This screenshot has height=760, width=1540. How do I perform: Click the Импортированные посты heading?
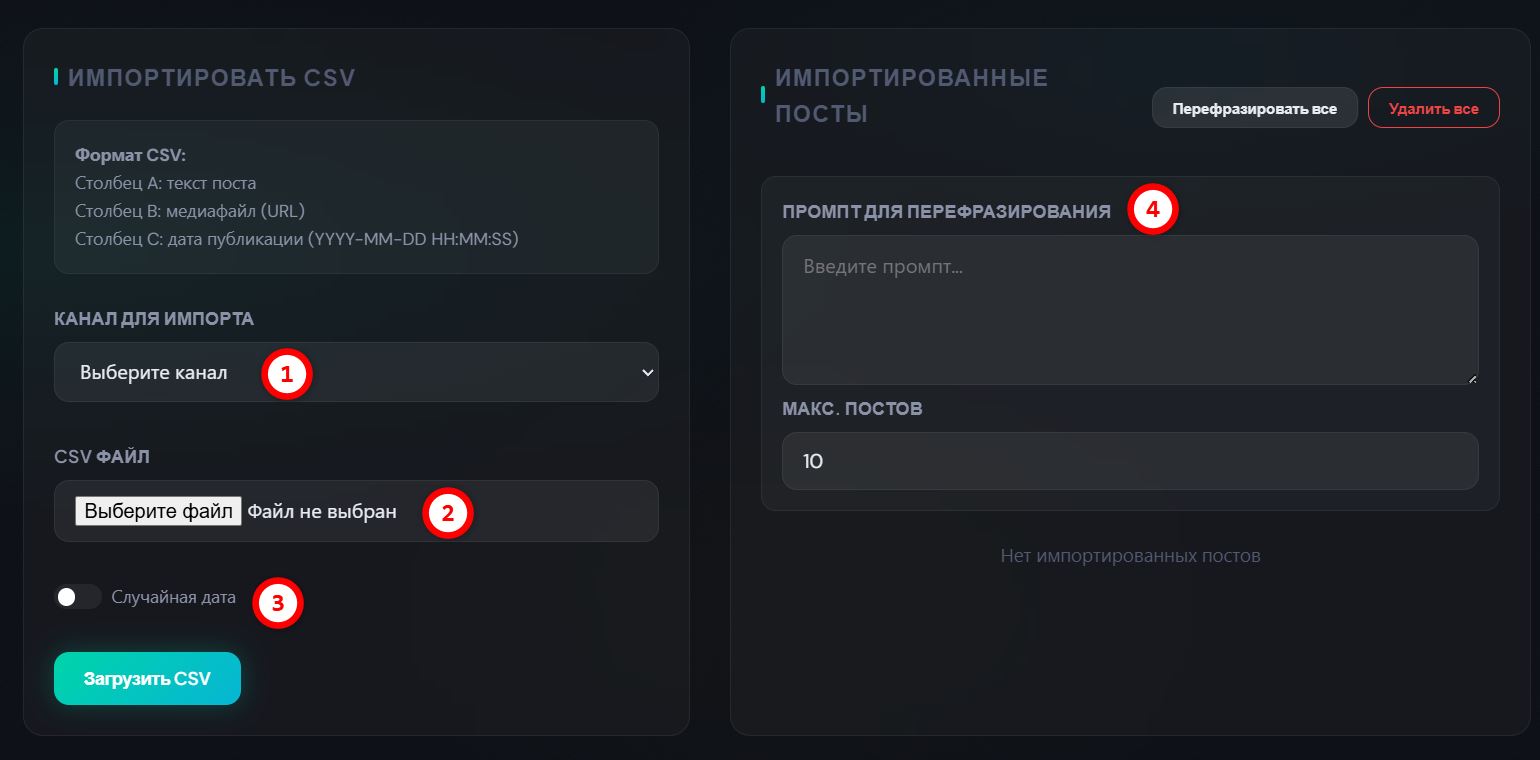(912, 96)
